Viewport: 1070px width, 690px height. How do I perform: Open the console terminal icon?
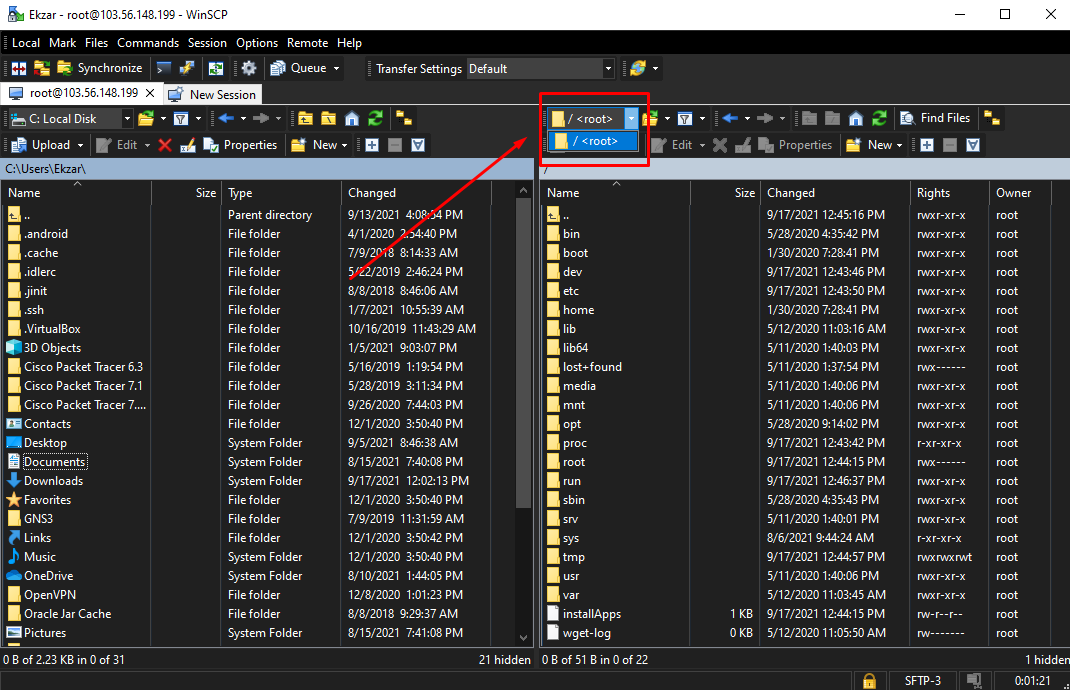(164, 68)
